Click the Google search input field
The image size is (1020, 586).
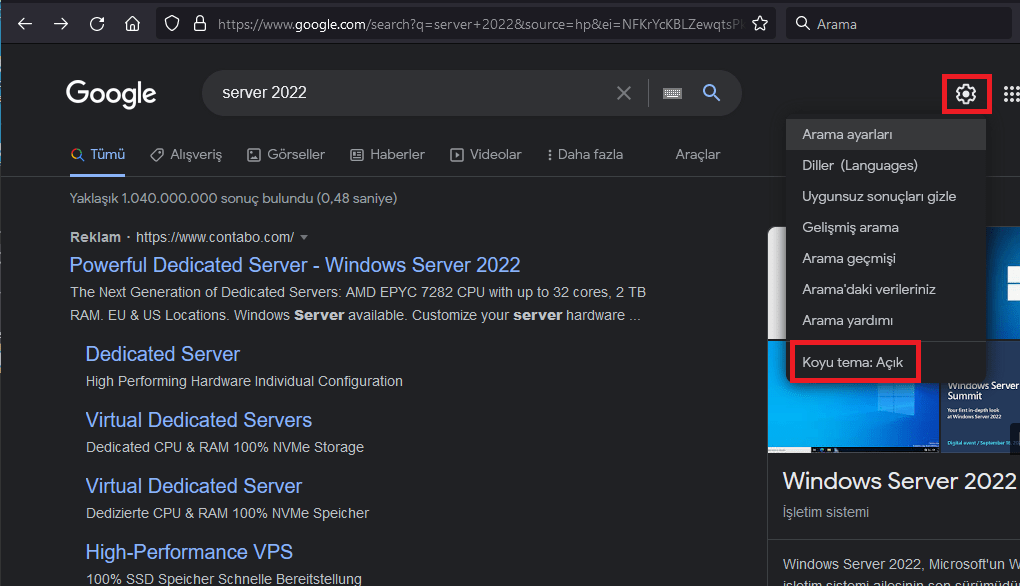[x=410, y=93]
